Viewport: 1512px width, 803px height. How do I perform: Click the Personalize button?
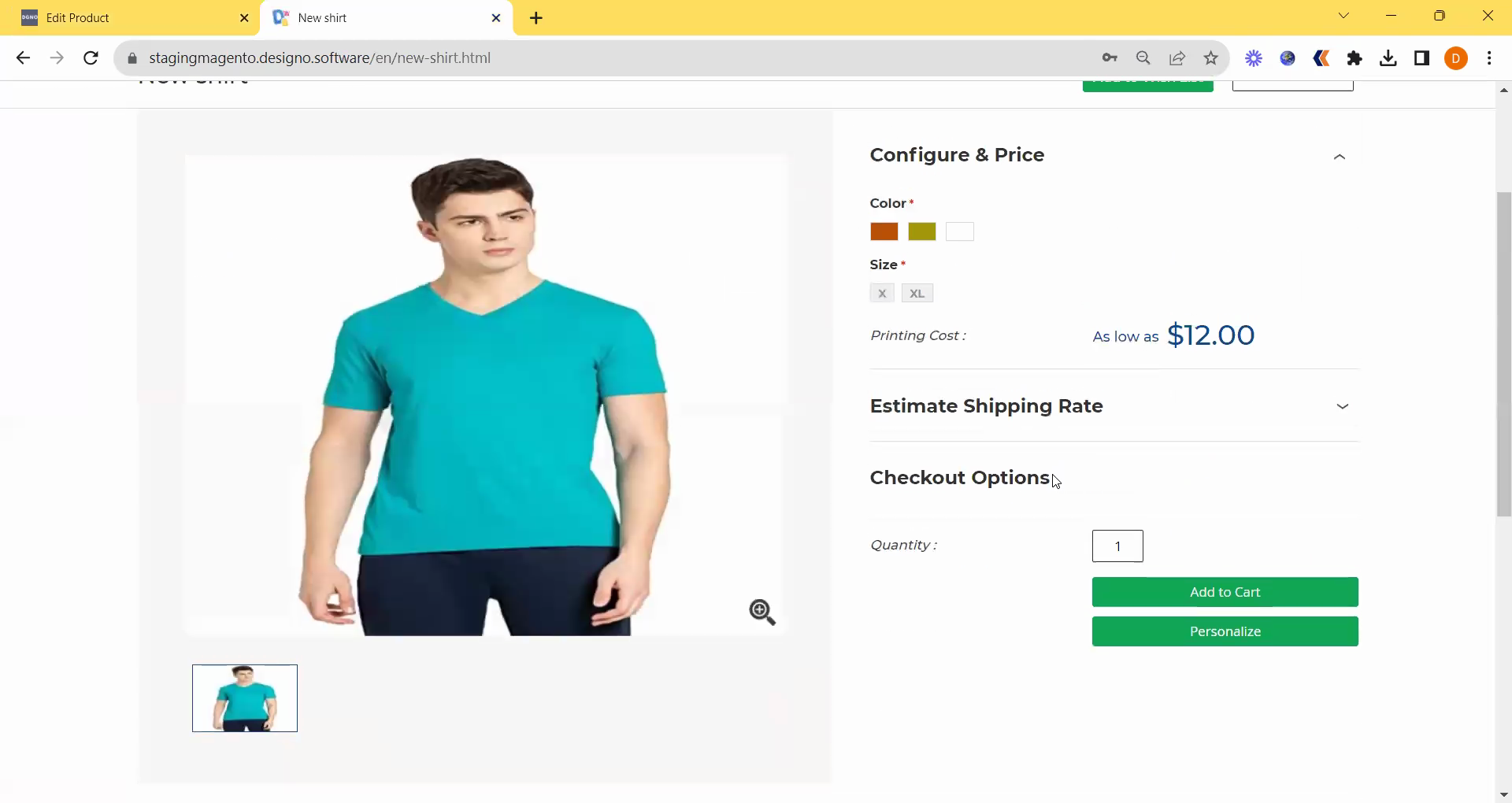coord(1225,631)
